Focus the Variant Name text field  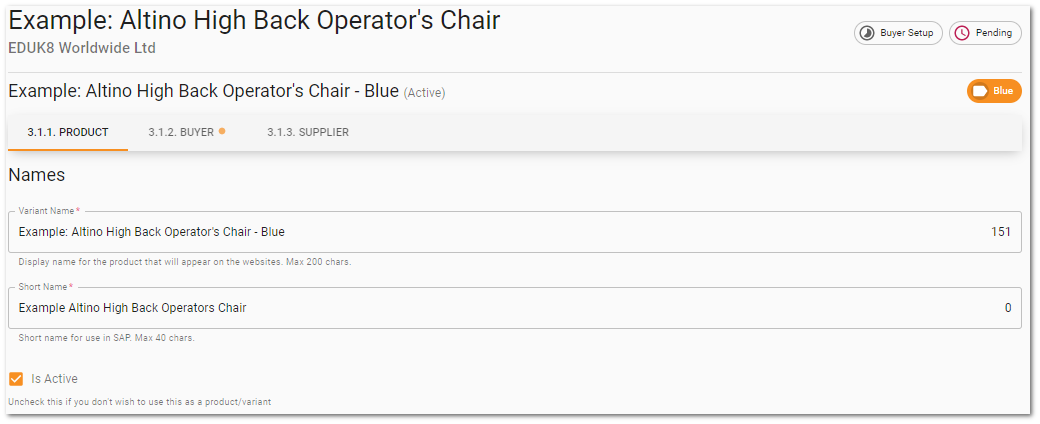pos(515,232)
